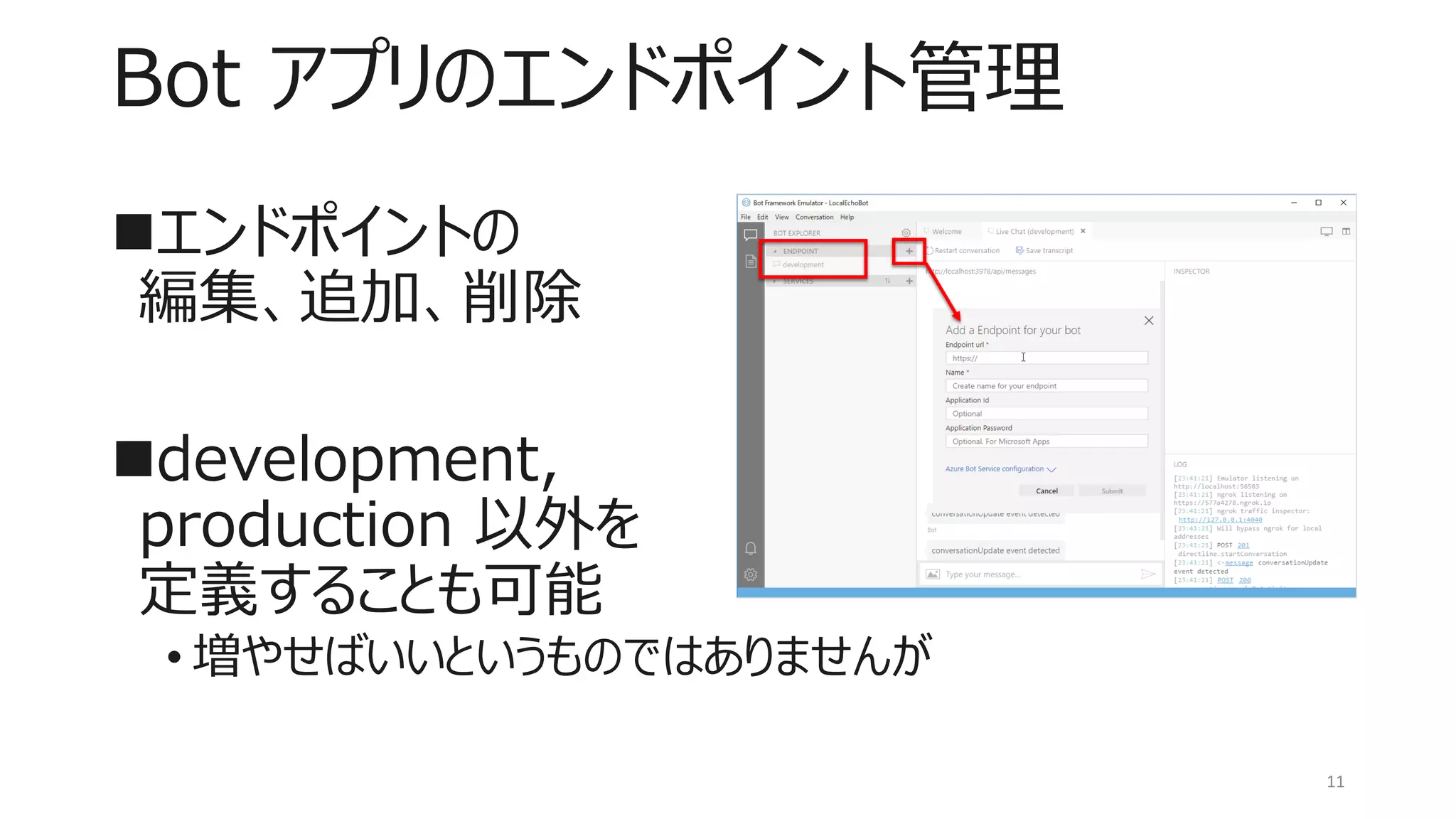Maximize the Bot Framework Emulator window

[x=1318, y=203]
